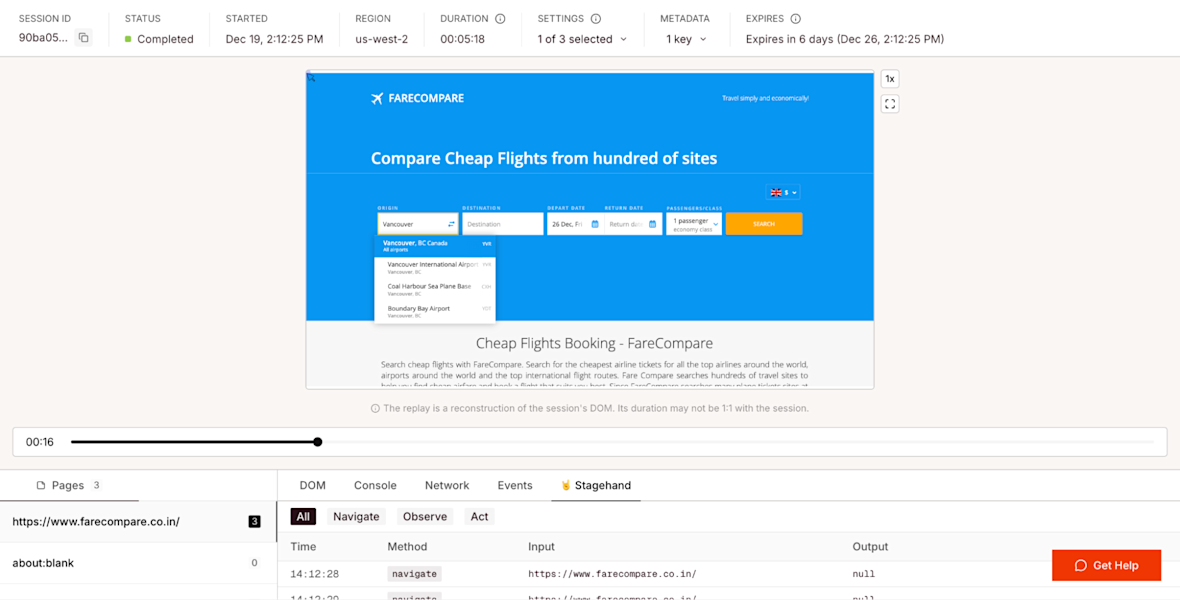
Task: Switch to the Stagehand tab
Action: click(596, 486)
